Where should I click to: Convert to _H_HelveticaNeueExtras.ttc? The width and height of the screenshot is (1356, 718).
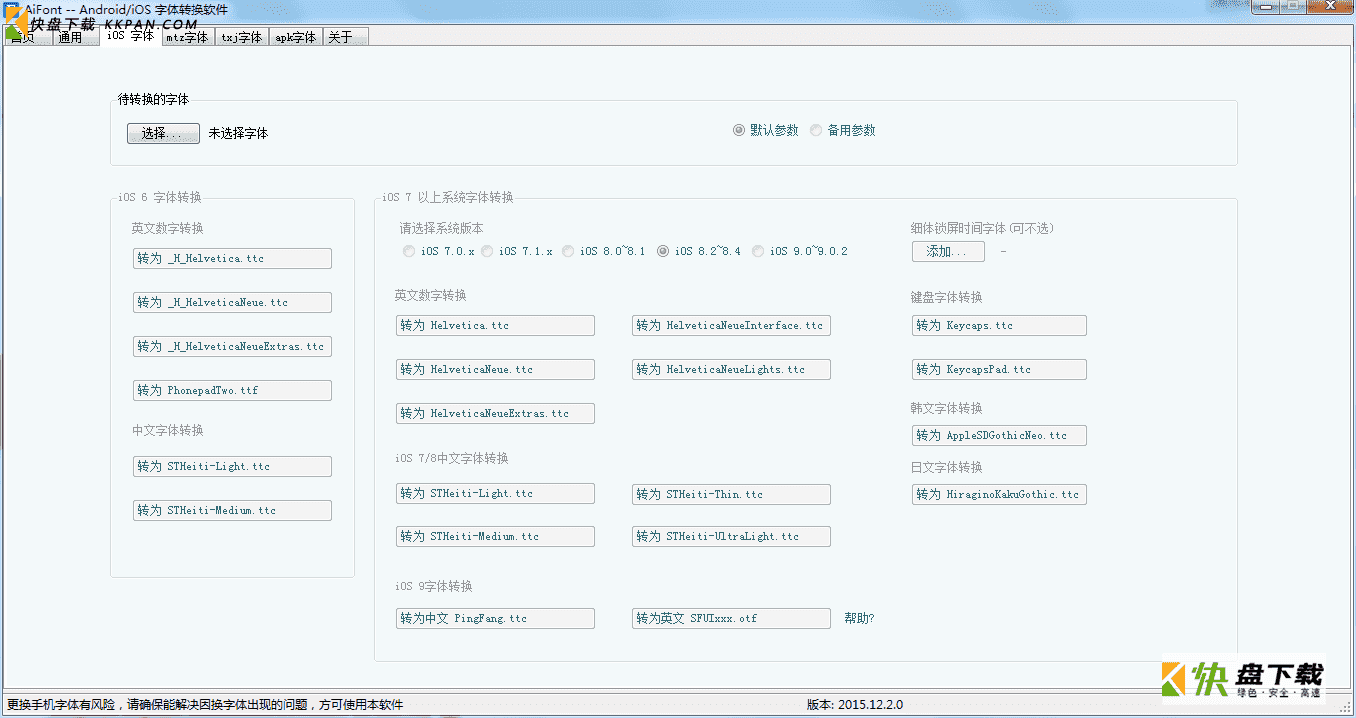(232, 346)
